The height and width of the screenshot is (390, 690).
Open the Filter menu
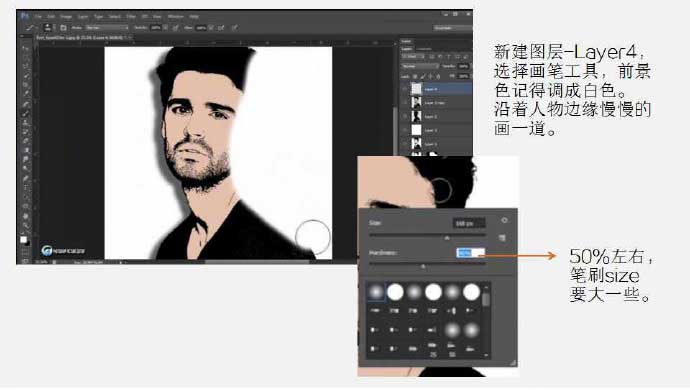pos(131,16)
